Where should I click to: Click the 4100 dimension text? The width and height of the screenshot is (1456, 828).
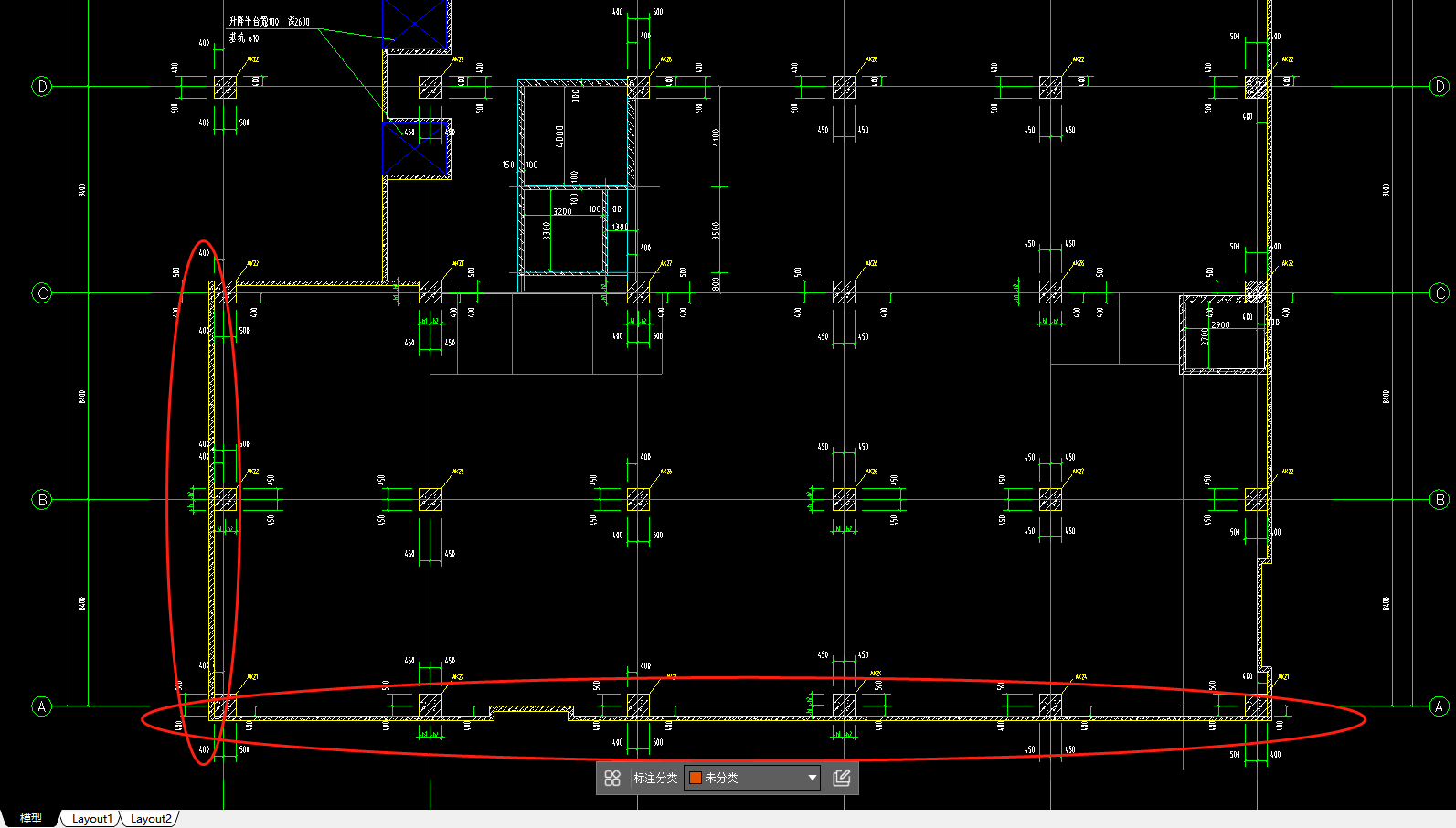[716, 137]
